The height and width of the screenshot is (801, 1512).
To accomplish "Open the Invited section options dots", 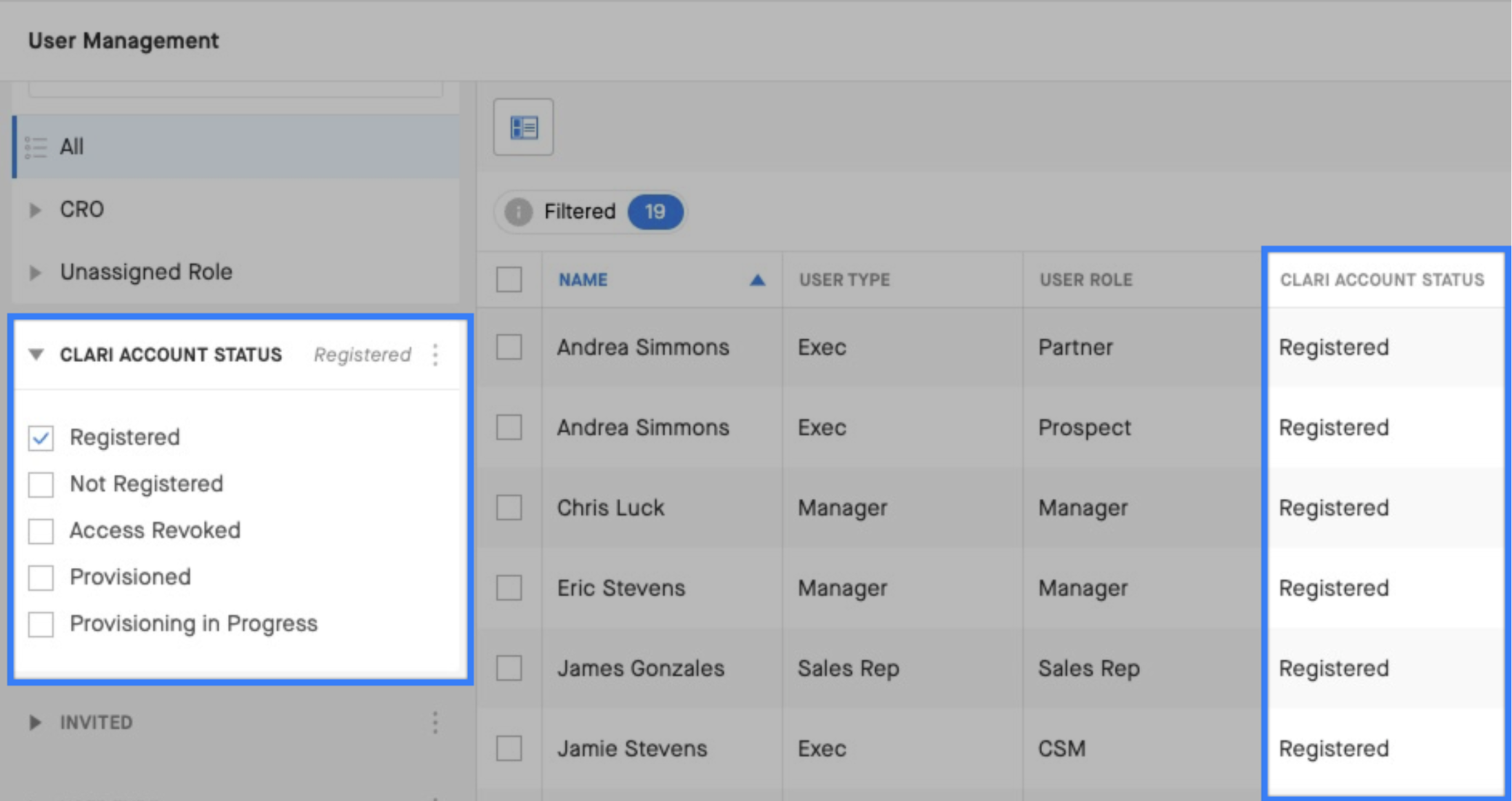I will 436,722.
